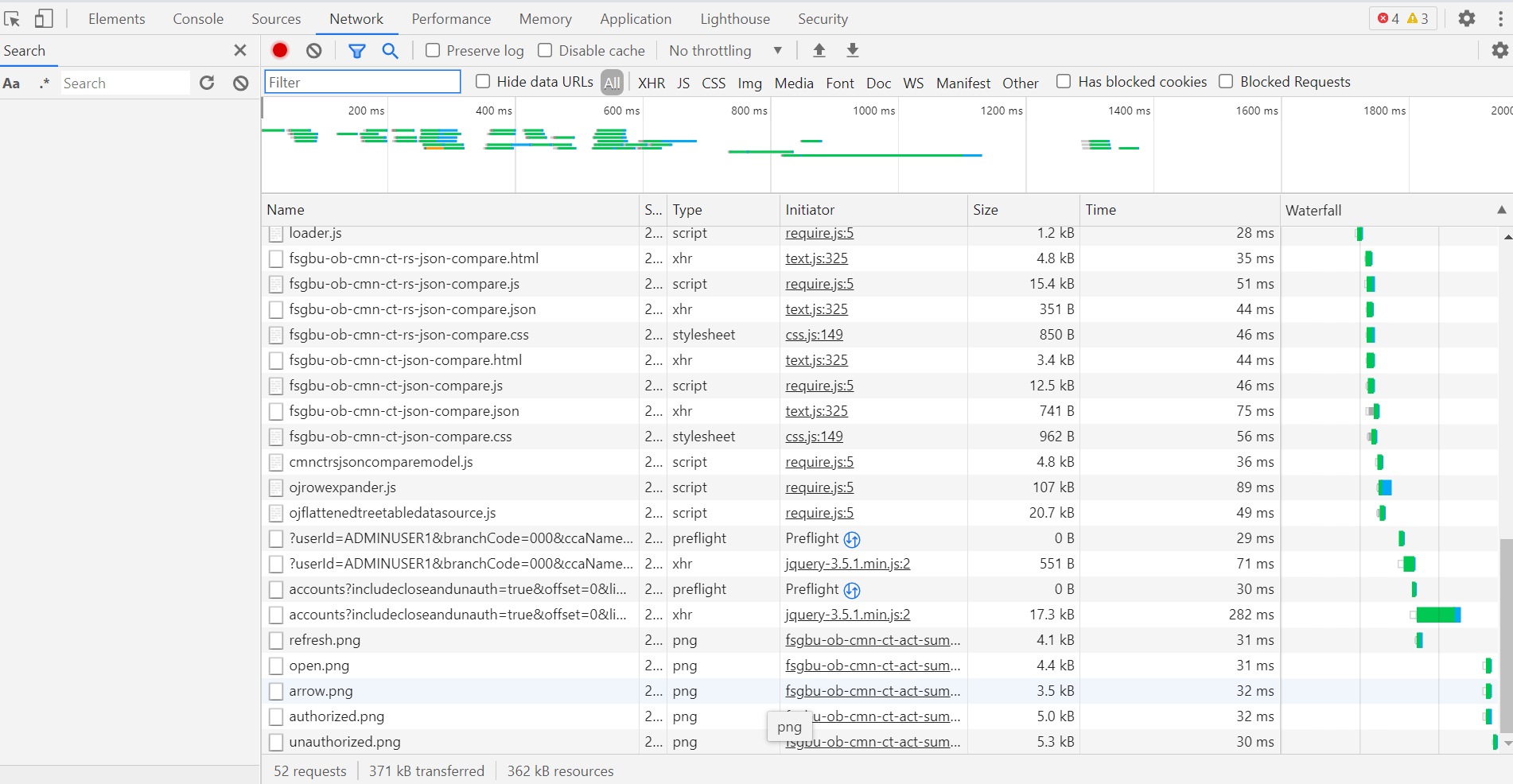Viewport: 1513px width, 784px height.
Task: Clear the network log
Action: pos(314,50)
